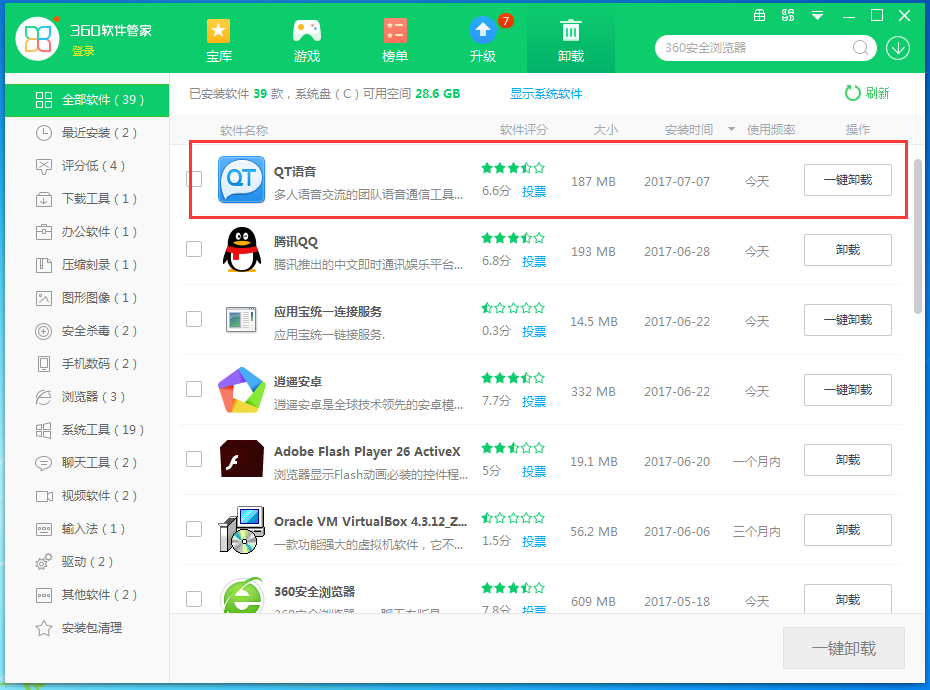Check the checkbox next to 腾讯QQ

tap(193, 250)
